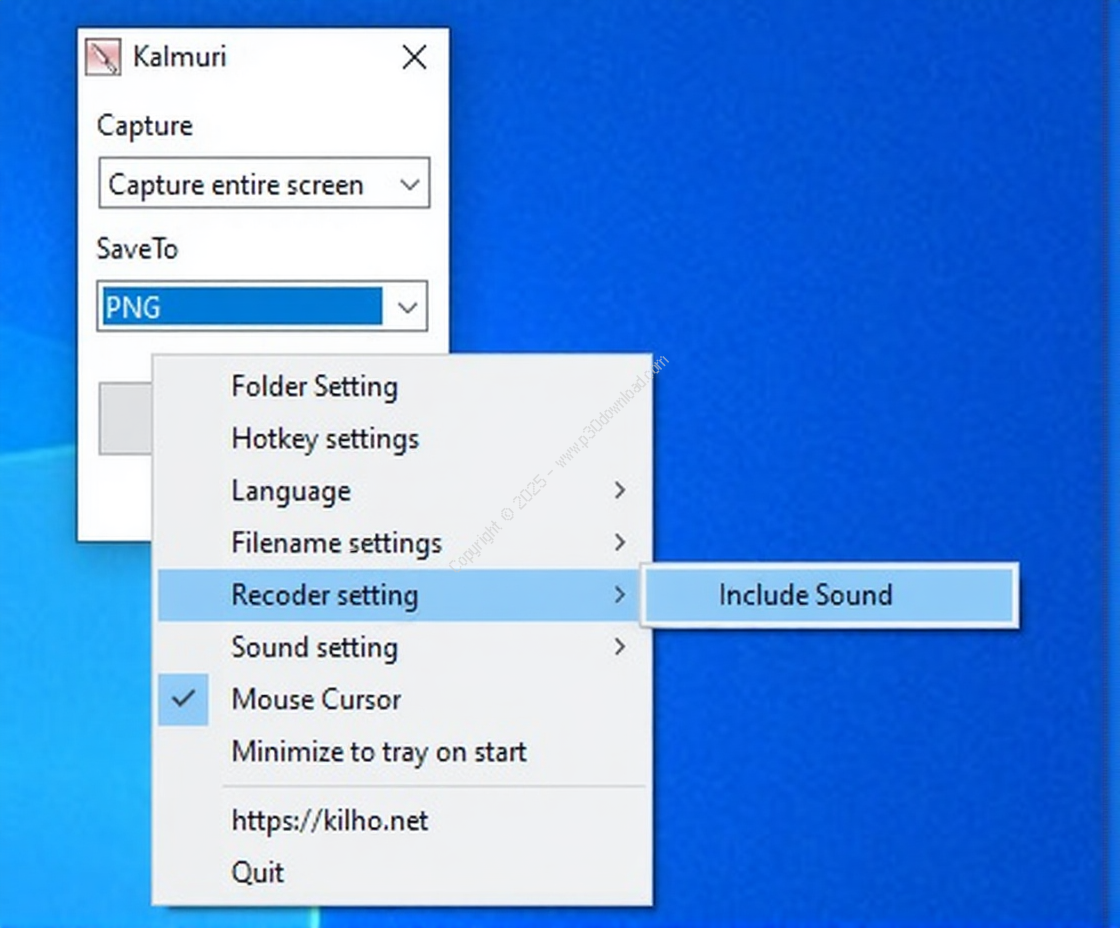Choose Hotkey settings in context menu
Viewport: 1120px width, 928px height.
point(325,438)
